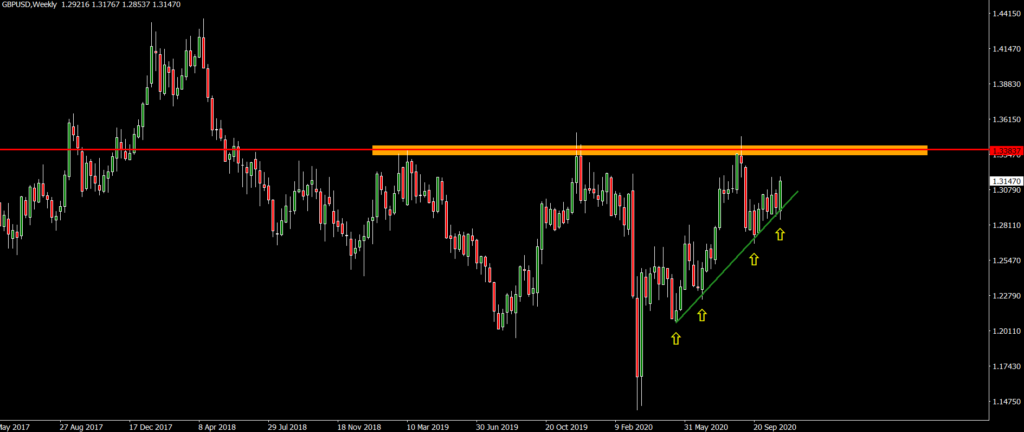The width and height of the screenshot is (1024, 432).
Task: Click the 18 Nov 2018 date label
Action: click(359, 425)
